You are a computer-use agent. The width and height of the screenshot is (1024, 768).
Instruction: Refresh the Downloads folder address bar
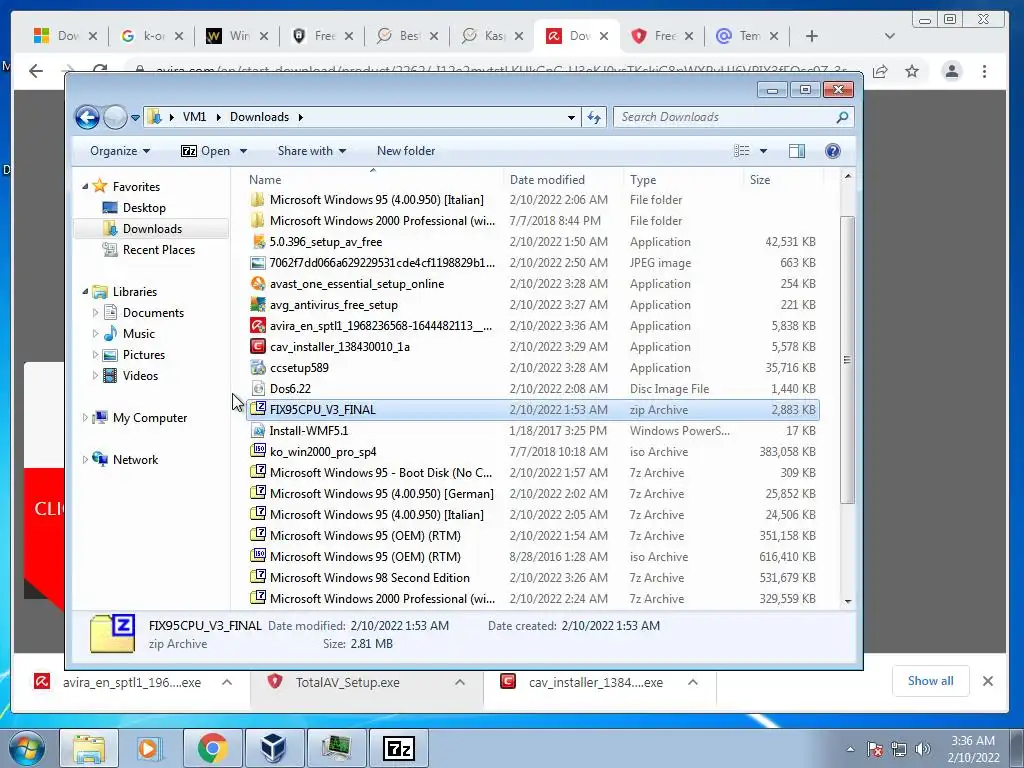(594, 118)
